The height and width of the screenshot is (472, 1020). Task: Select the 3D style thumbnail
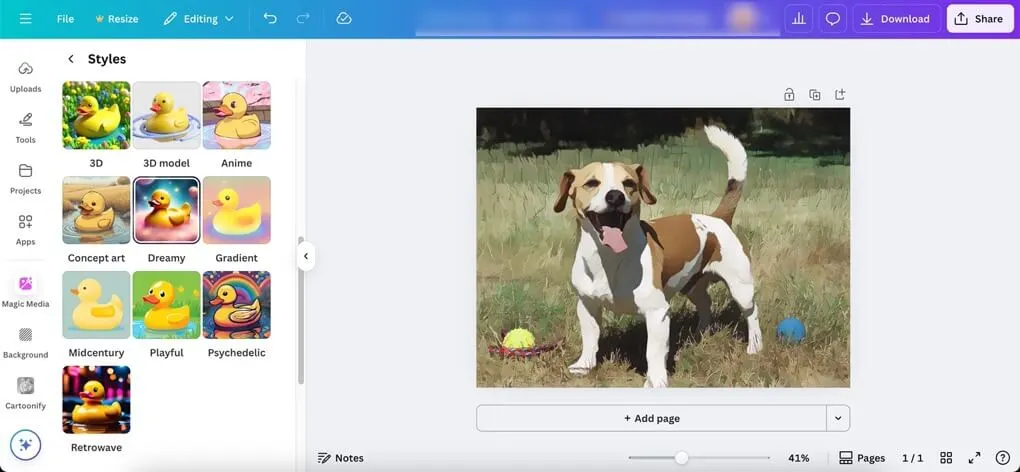96,115
